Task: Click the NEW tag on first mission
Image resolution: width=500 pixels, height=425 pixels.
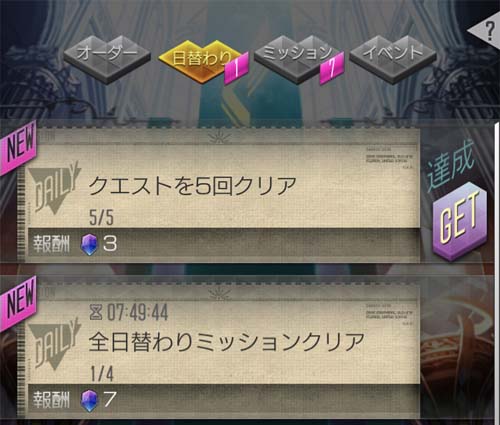Action: [19, 147]
